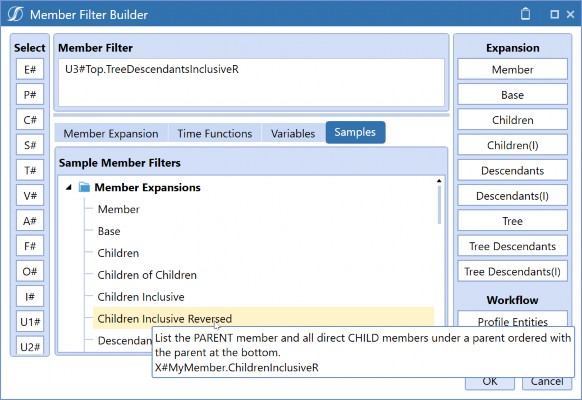Click the Base expansion button
This screenshot has width=582, height=400.
[x=512, y=95]
